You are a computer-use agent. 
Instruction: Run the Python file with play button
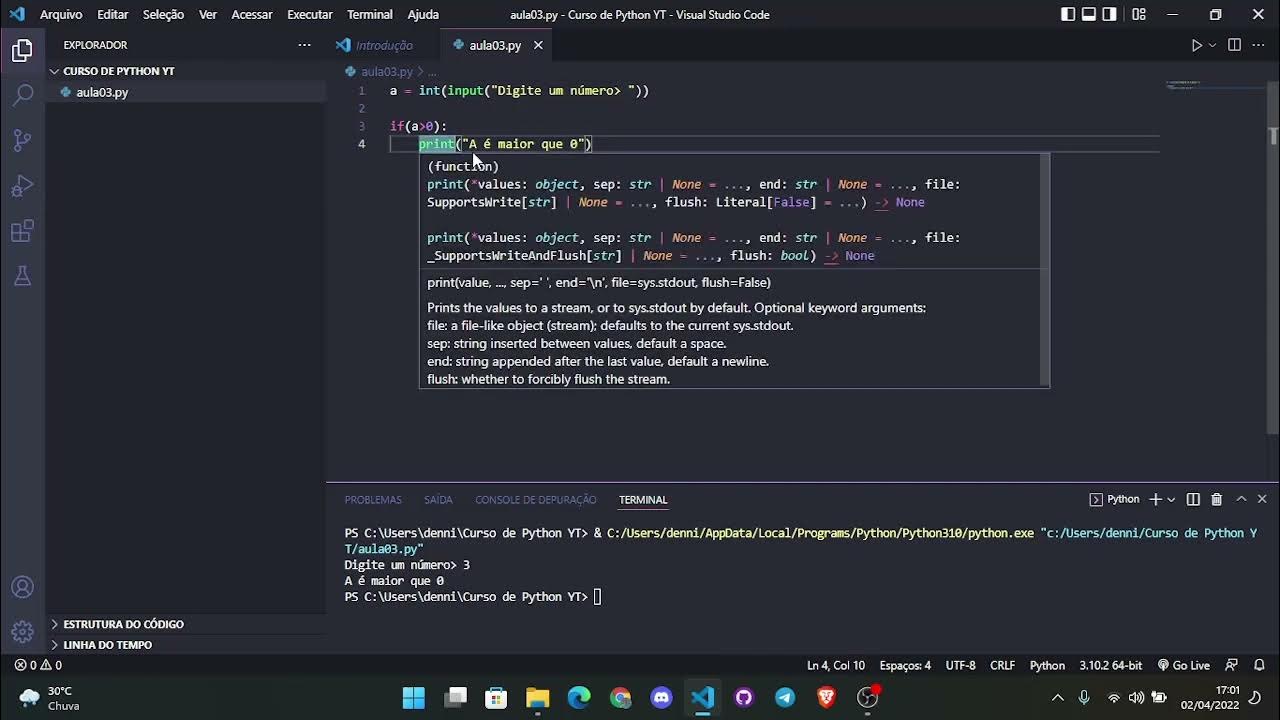point(1196,45)
